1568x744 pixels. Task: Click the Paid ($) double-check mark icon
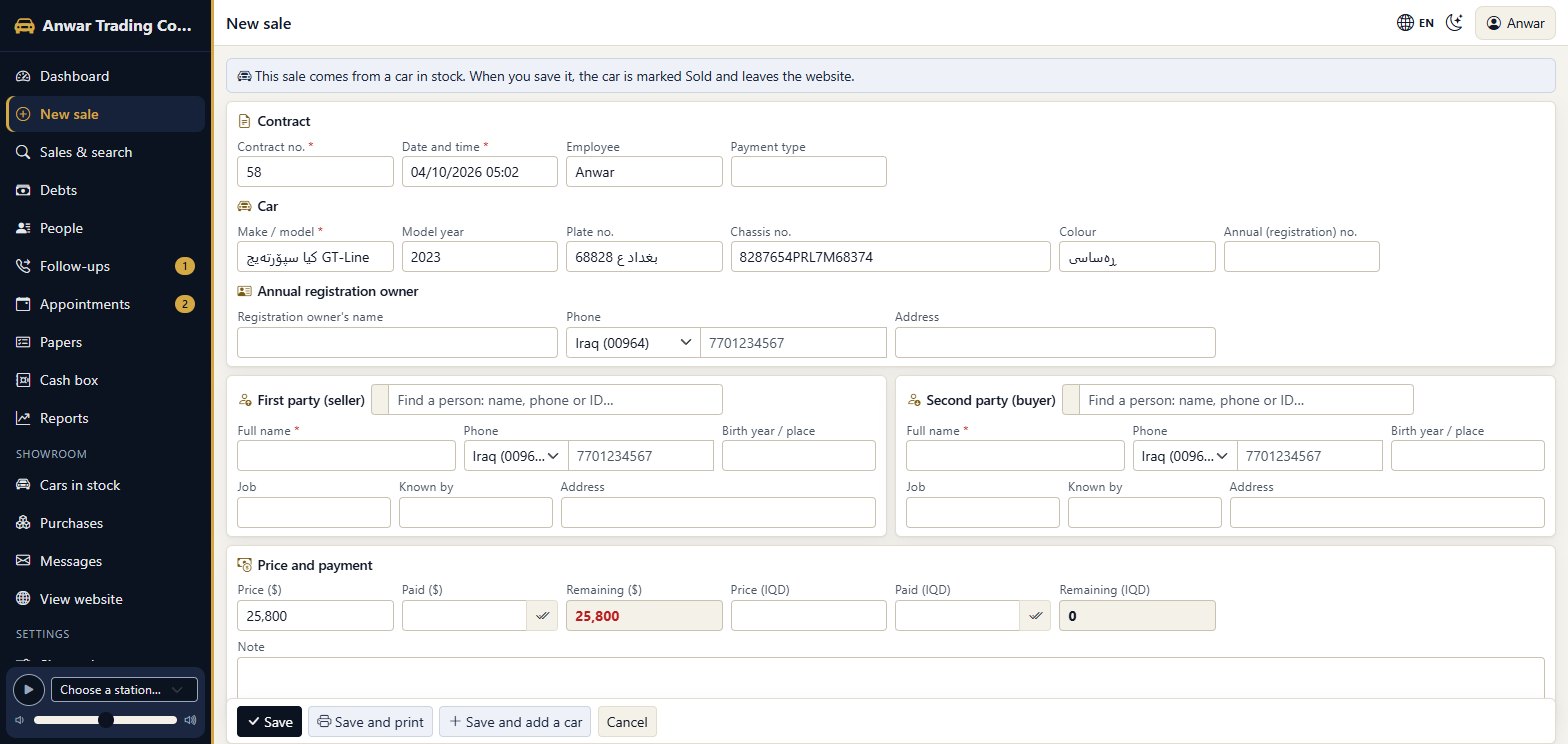point(542,616)
